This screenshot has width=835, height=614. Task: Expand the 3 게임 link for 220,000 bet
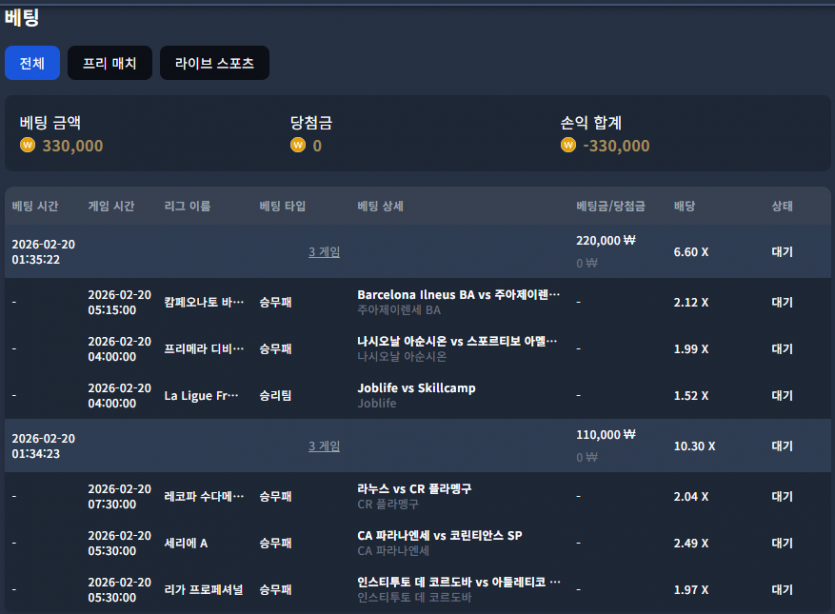tap(324, 252)
